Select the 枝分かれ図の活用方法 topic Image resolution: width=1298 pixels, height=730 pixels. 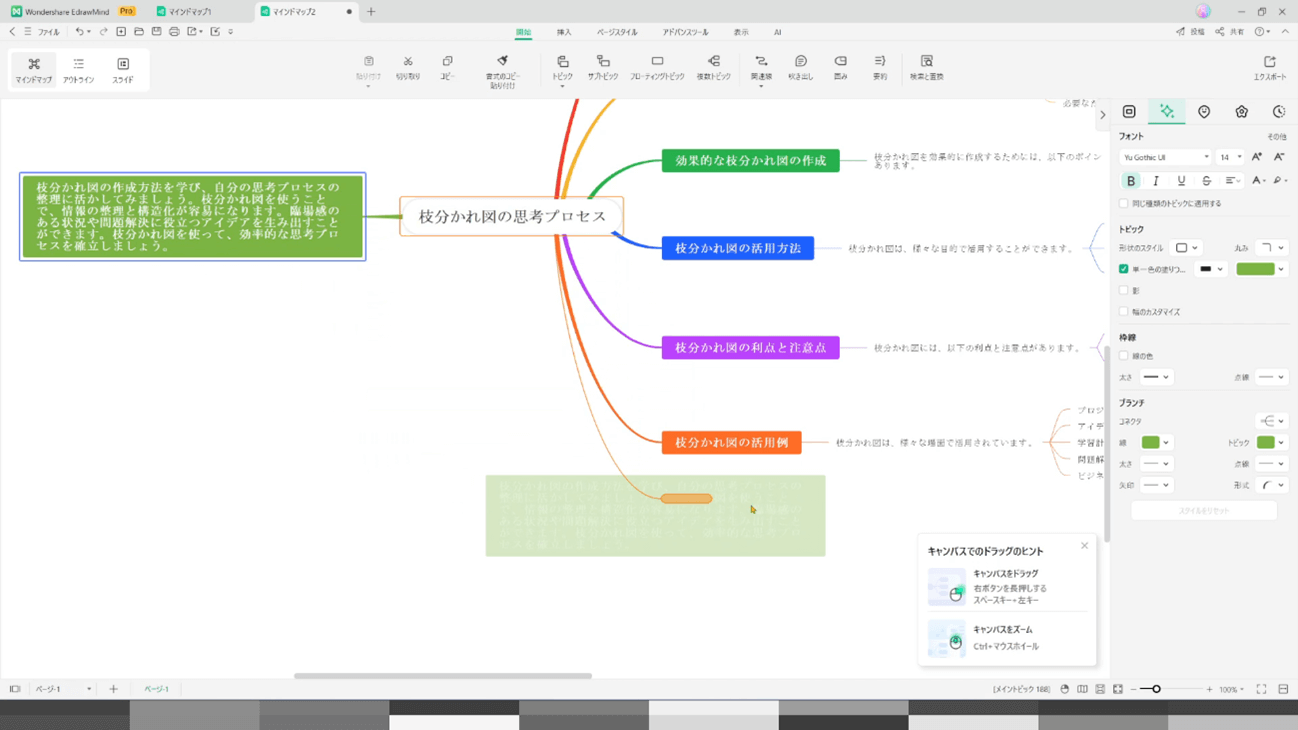(738, 248)
